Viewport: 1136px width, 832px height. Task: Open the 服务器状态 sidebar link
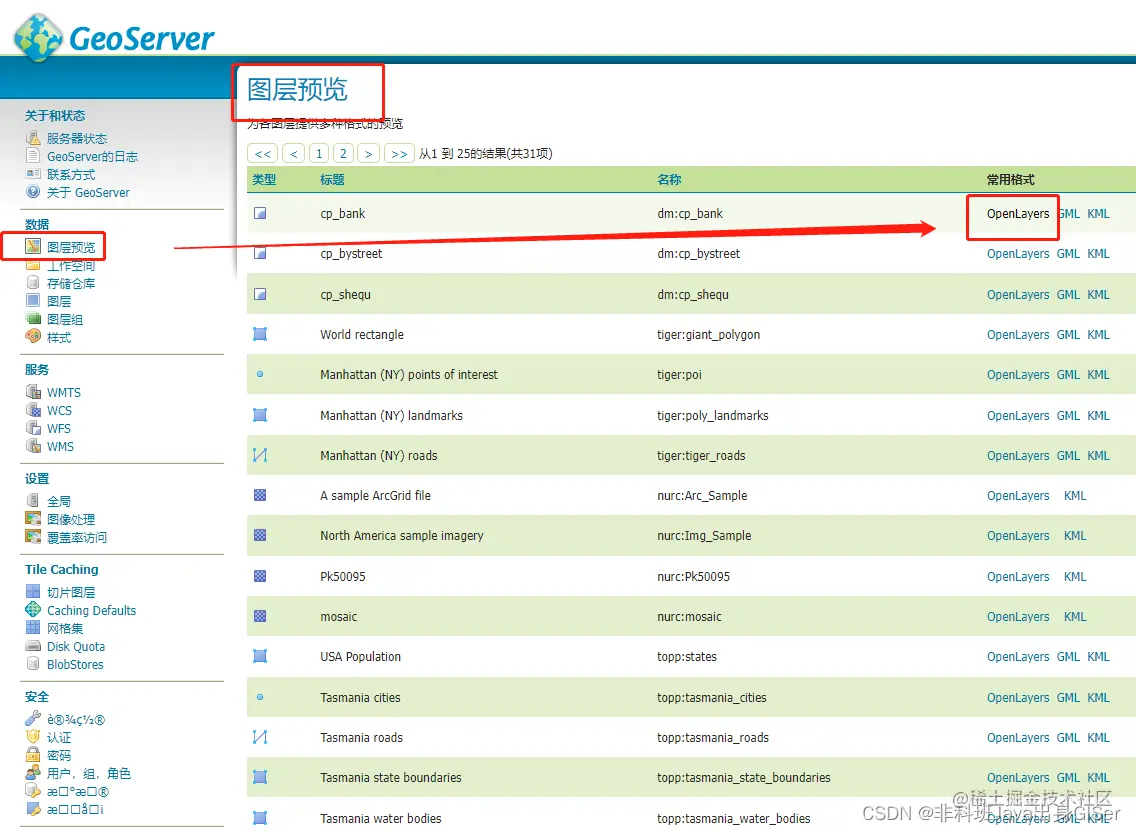[x=77, y=138]
